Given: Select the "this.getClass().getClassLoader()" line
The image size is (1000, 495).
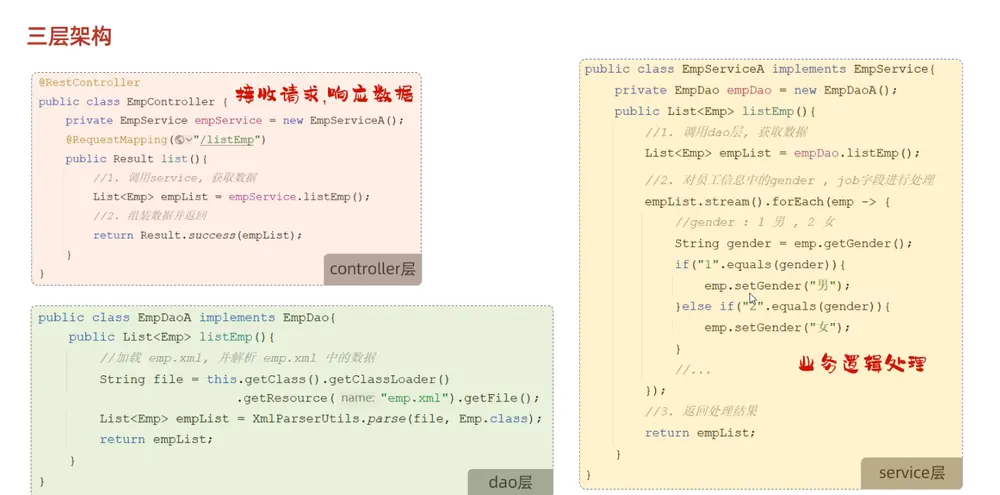Looking at the screenshot, I should point(275,379).
